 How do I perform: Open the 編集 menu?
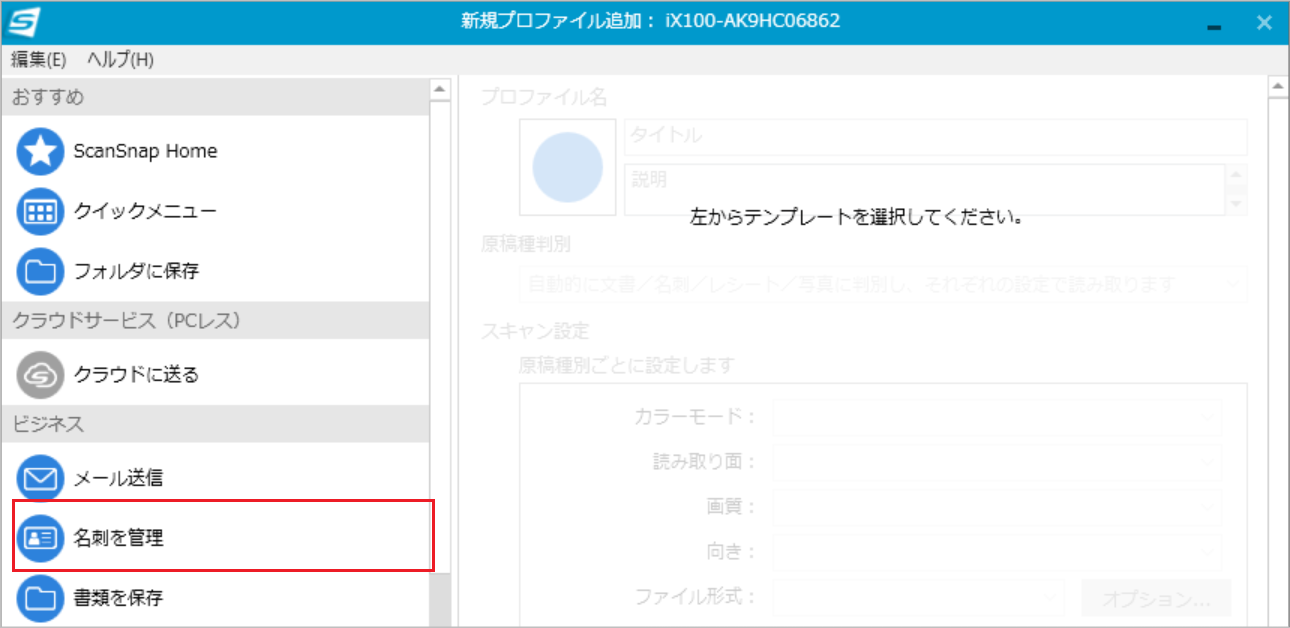coord(38,59)
